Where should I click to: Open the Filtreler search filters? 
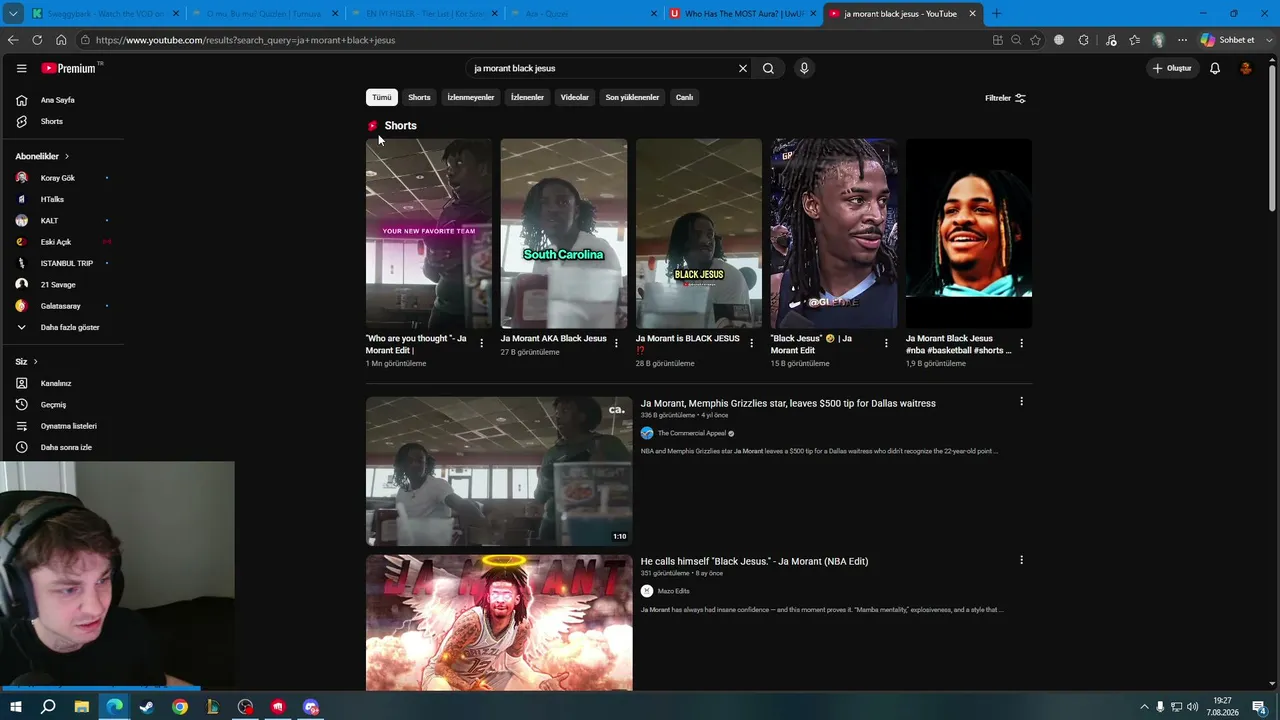click(x=1005, y=98)
